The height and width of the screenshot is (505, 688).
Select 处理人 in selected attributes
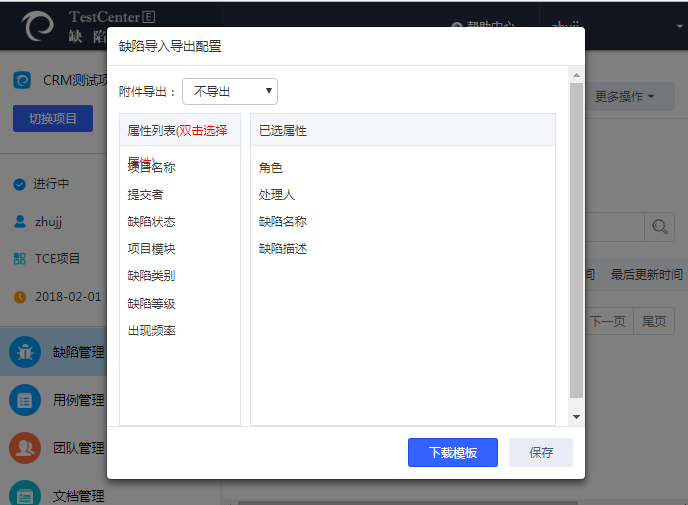[x=277, y=195]
